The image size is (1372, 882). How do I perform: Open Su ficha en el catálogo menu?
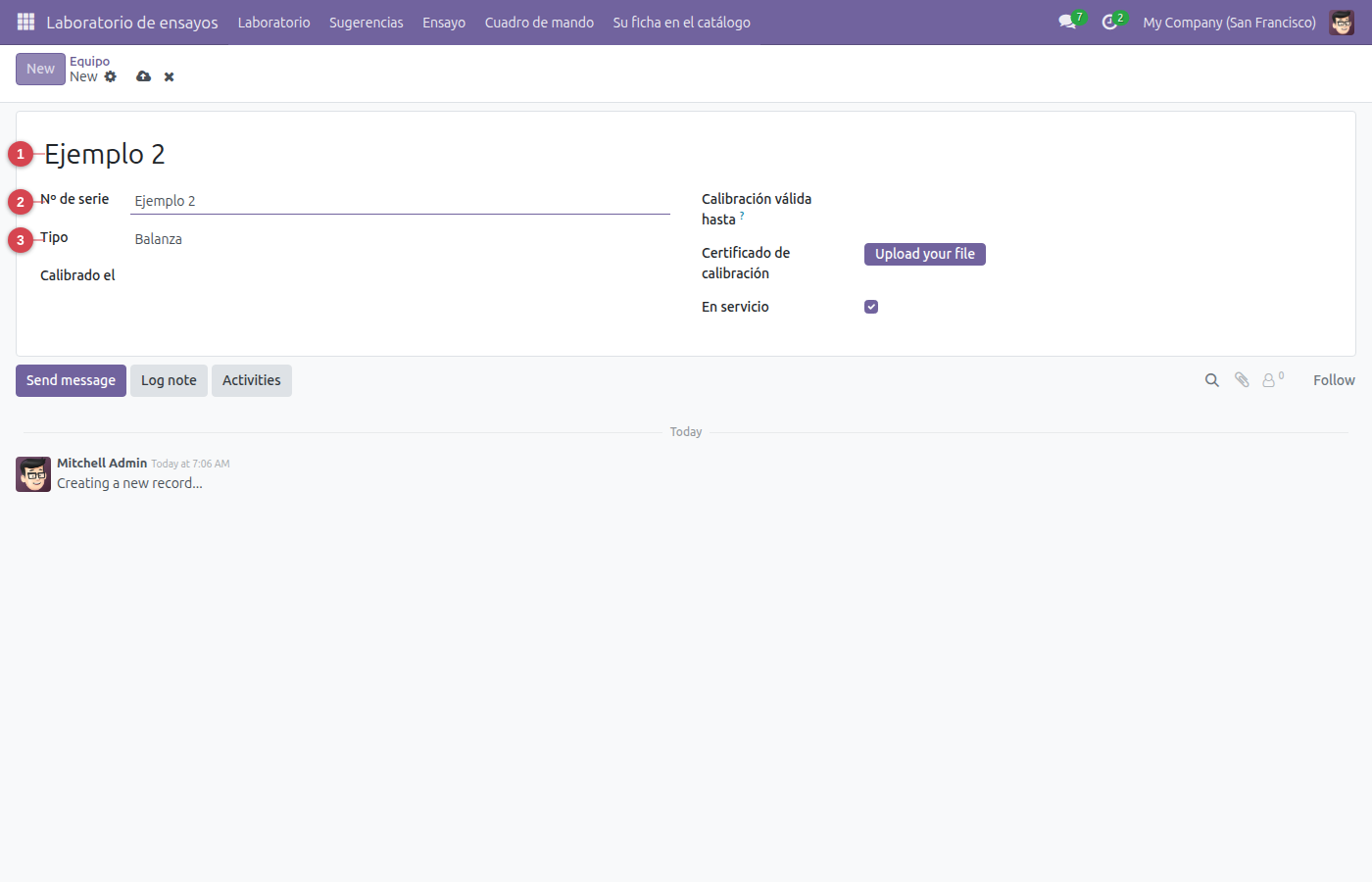(x=681, y=22)
